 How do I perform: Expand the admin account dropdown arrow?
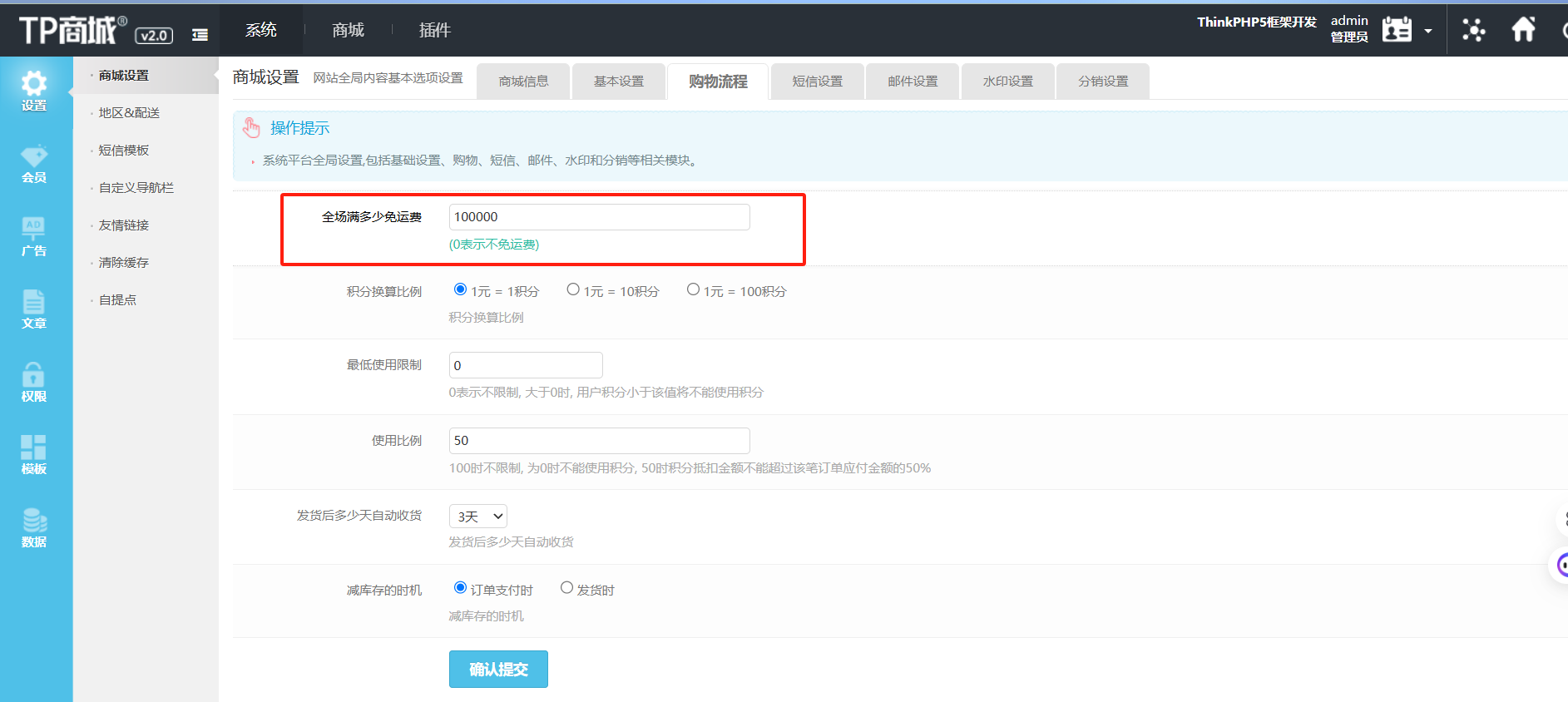click(1428, 32)
